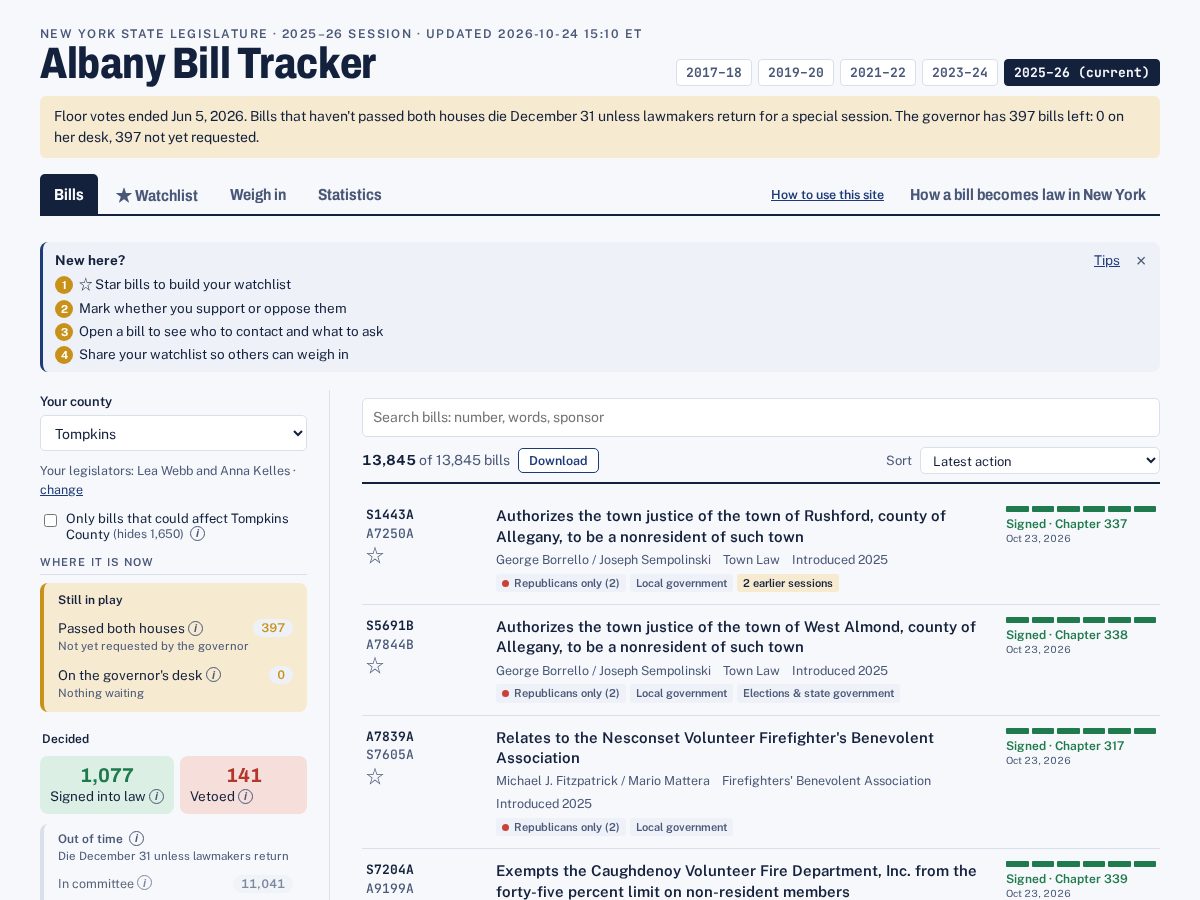Click companion bill number S7605A
This screenshot has height=900, width=1200.
(x=390, y=755)
